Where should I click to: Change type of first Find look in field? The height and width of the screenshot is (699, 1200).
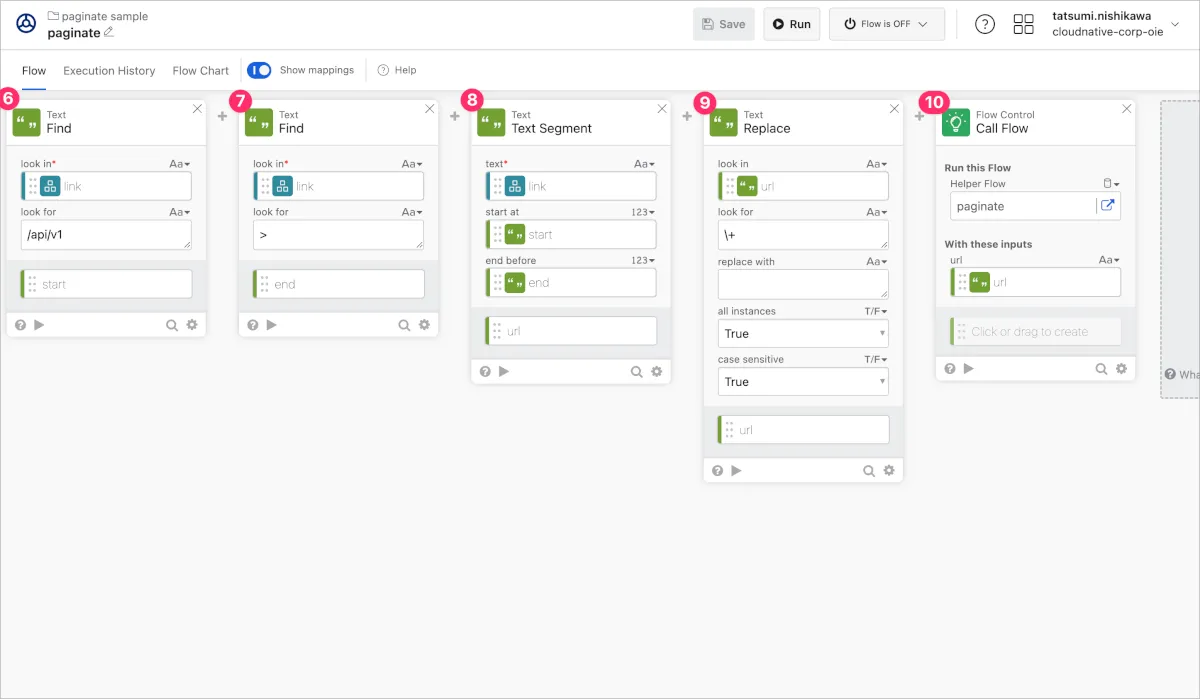coord(180,164)
